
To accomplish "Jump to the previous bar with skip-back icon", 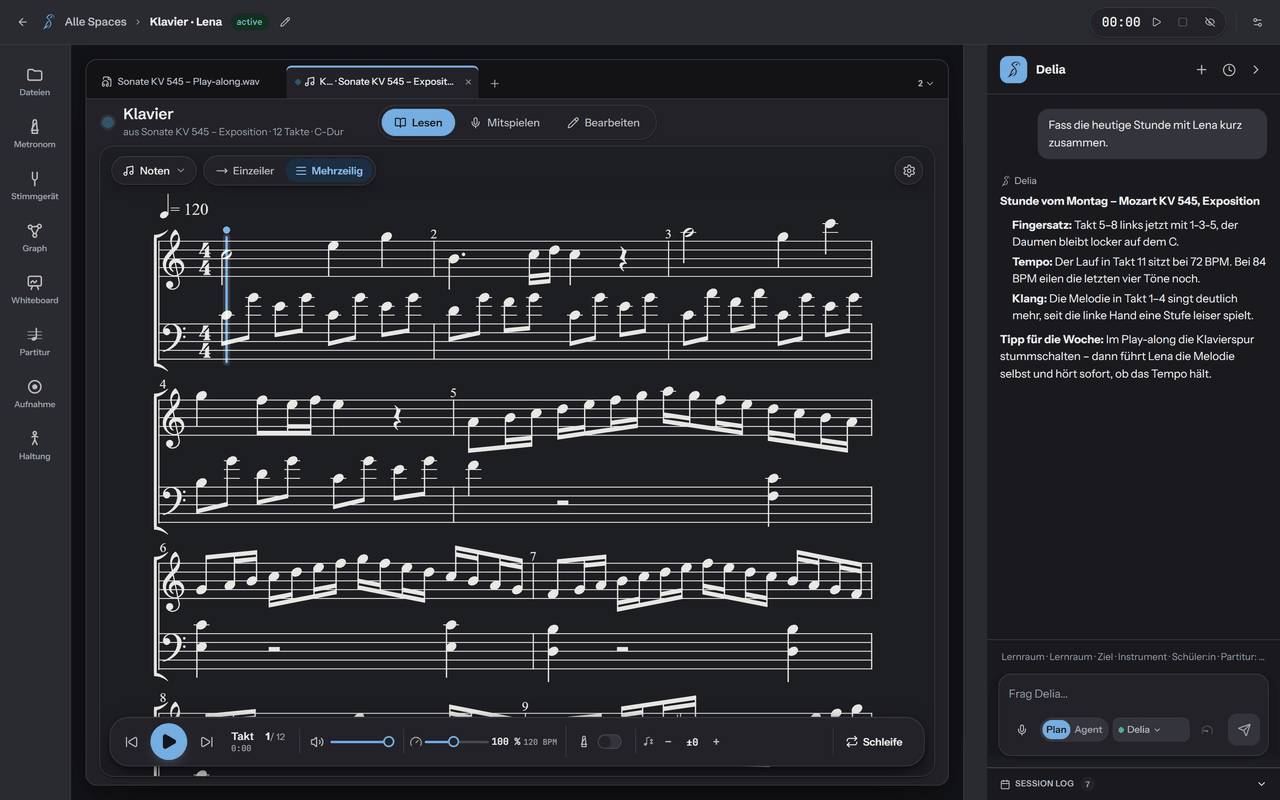I will point(131,742).
